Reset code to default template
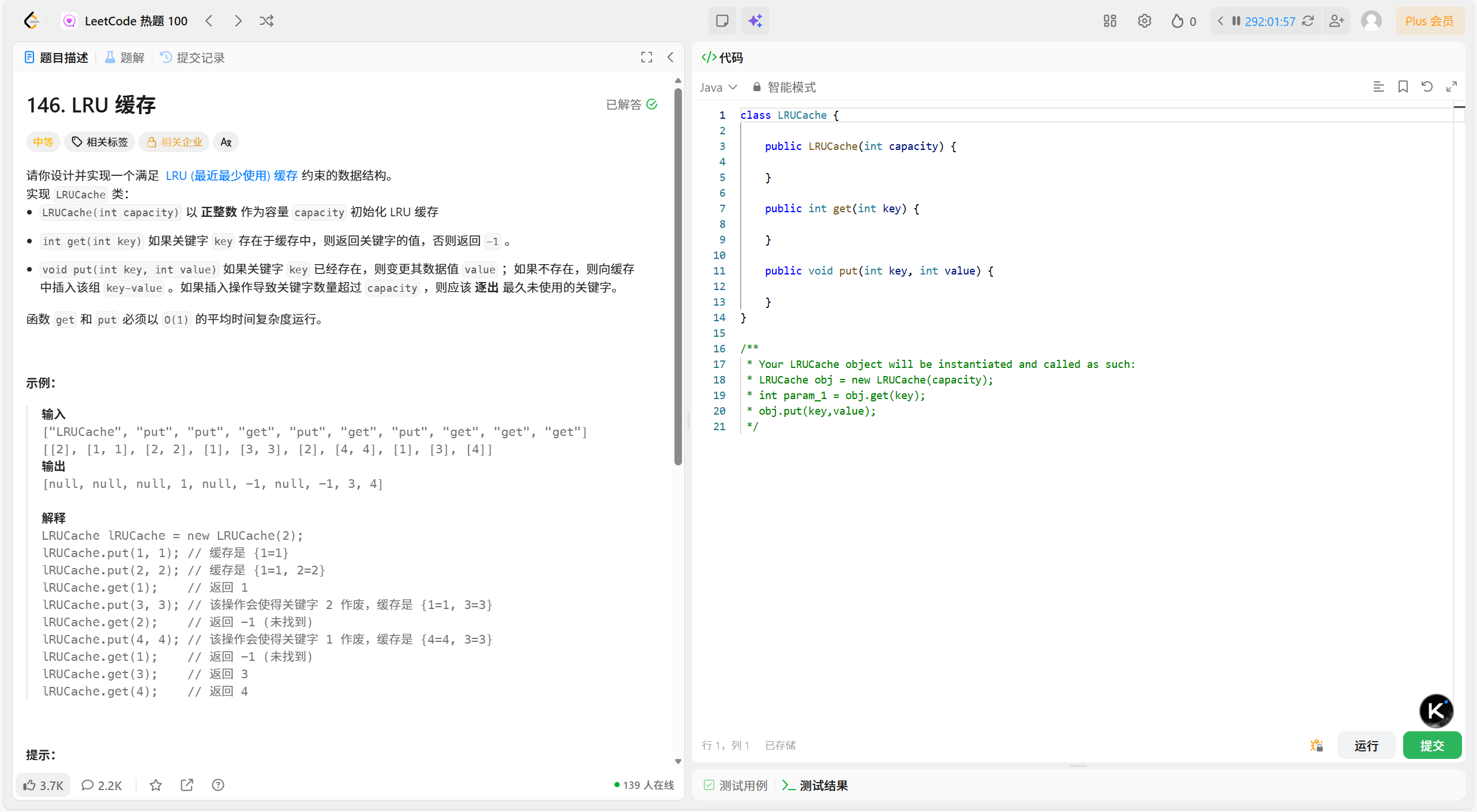 1427,87
